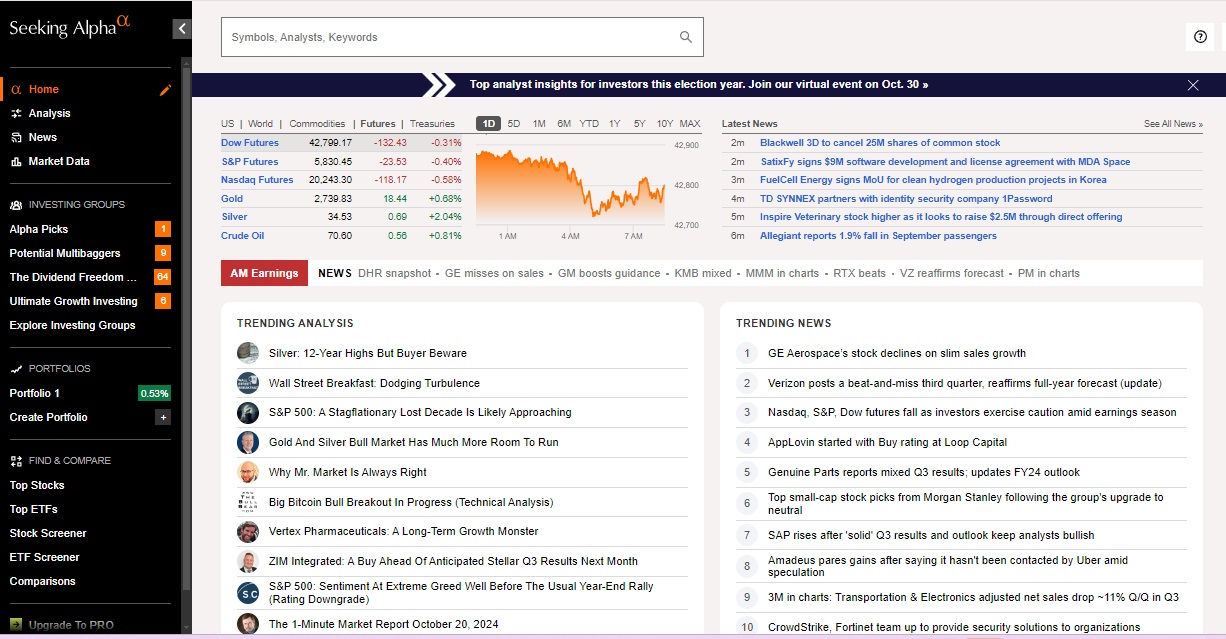Select the 1M chart range
Image resolution: width=1226 pixels, height=639 pixels.
539,124
